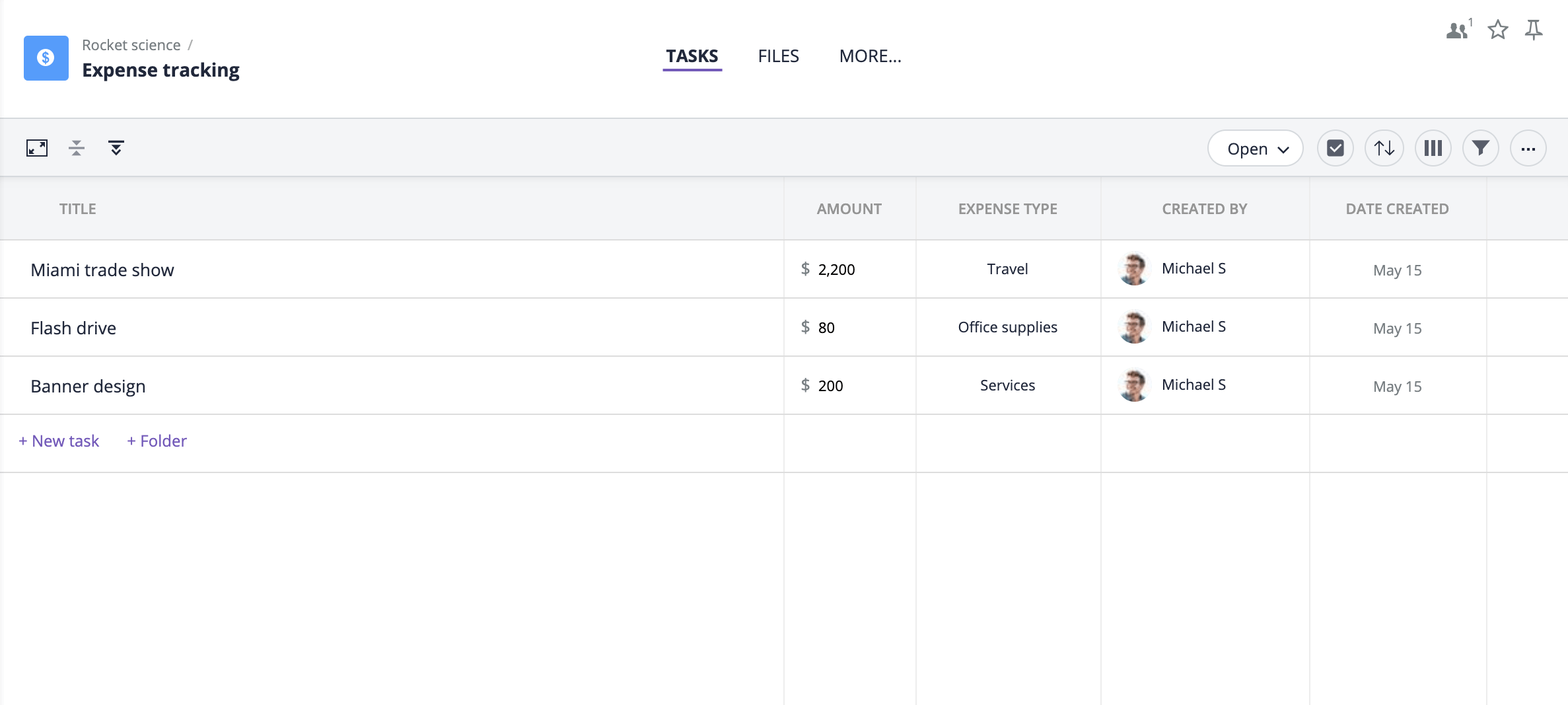The width and height of the screenshot is (1568, 705).
Task: Click Michael S avatar in Flash drive row
Action: (1134, 327)
